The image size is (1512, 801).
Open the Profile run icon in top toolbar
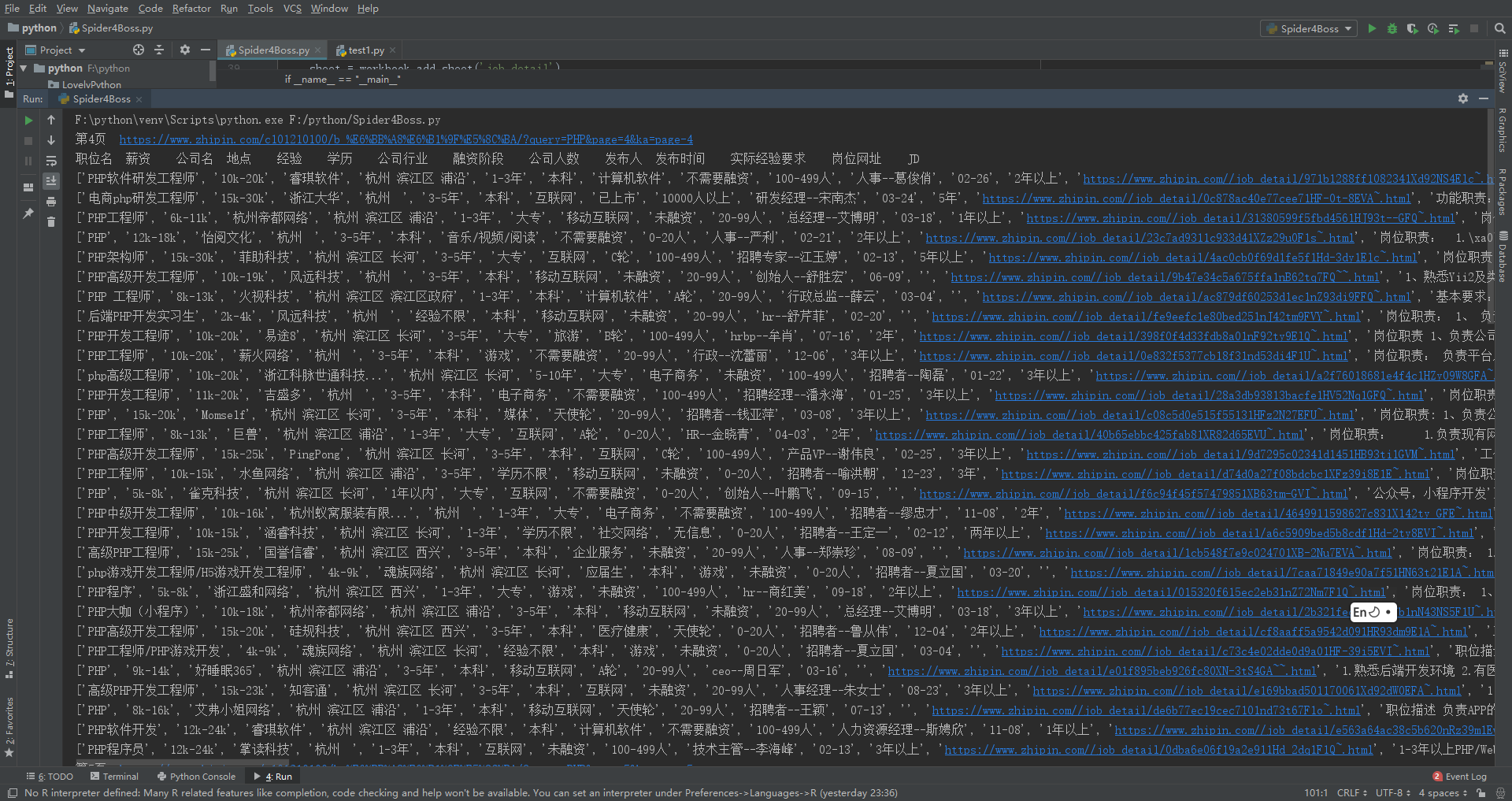[1433, 28]
